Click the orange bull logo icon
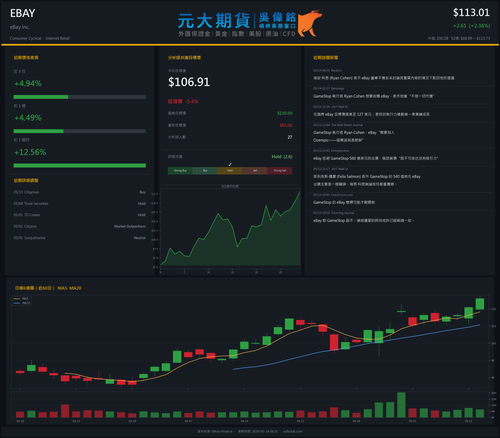Screen dimensions: 500x438 click(x=309, y=23)
